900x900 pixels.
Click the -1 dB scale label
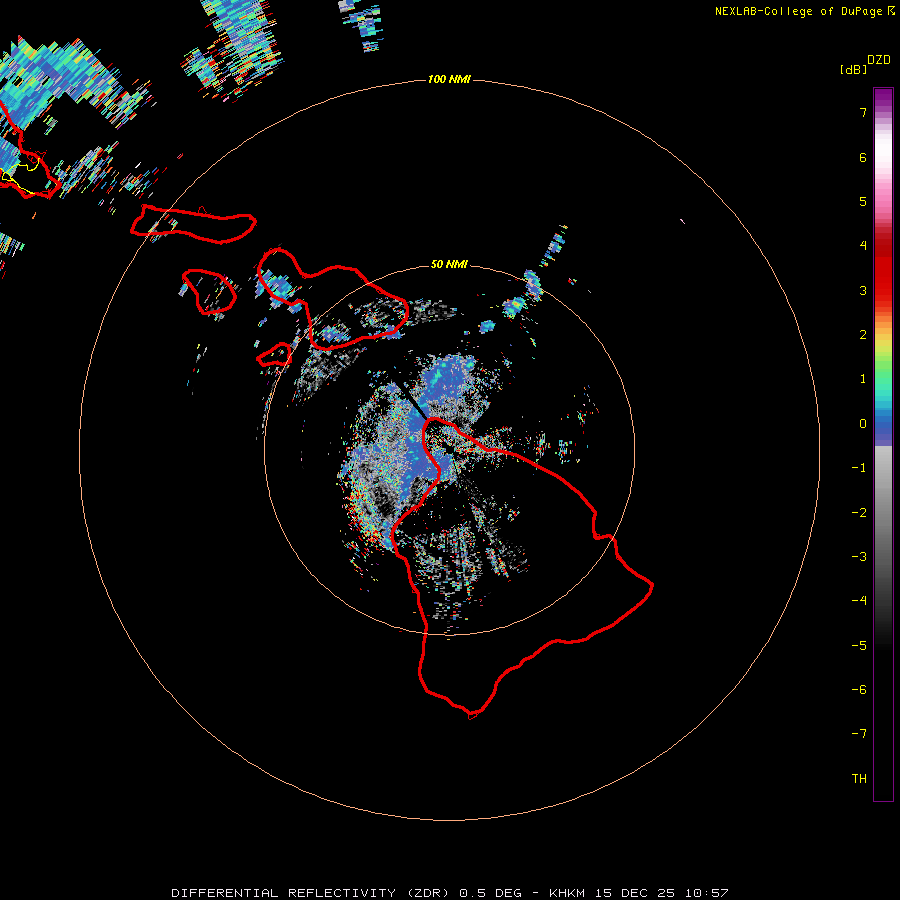(859, 468)
